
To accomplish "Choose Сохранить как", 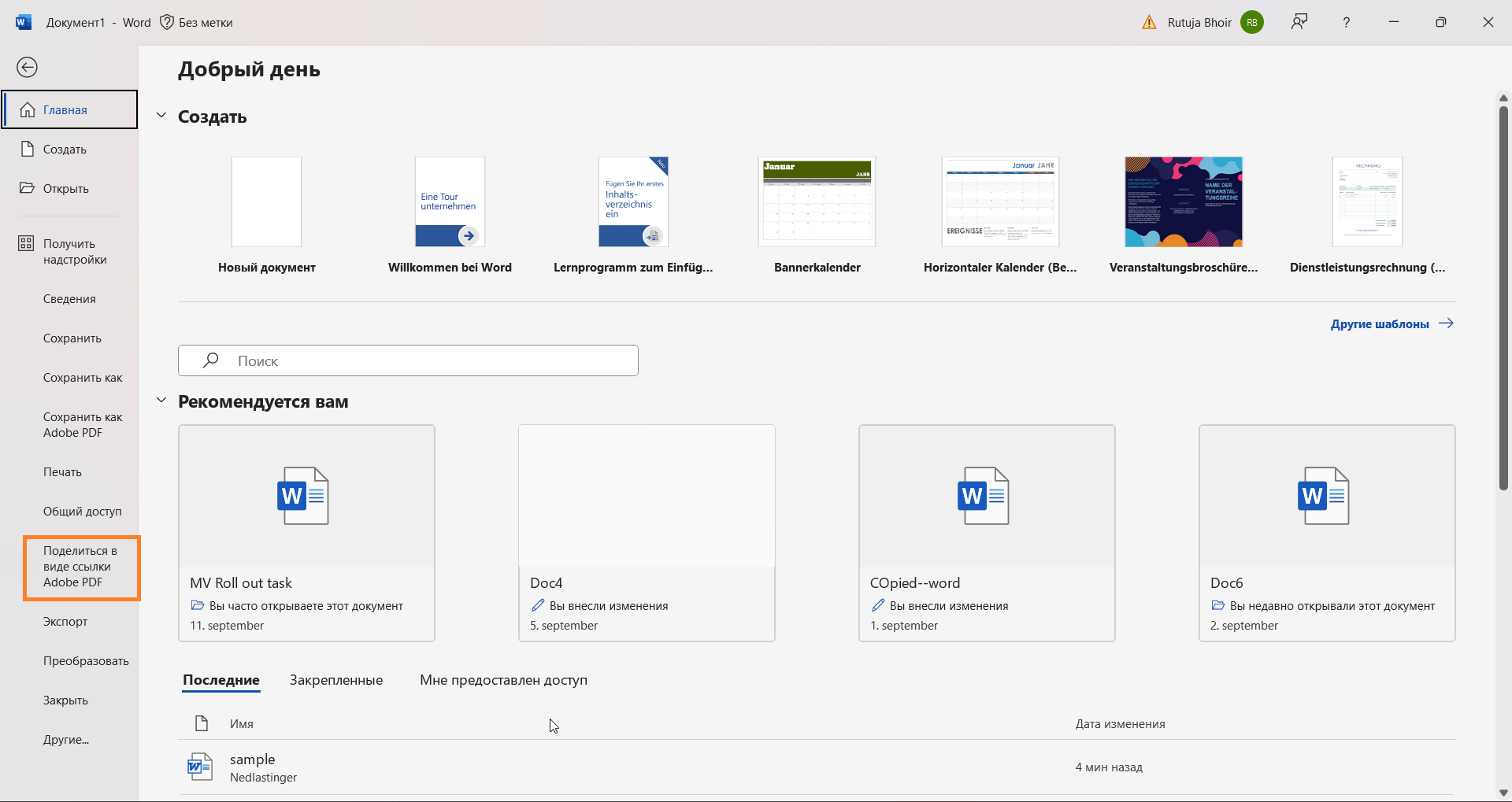I will pos(69,378).
